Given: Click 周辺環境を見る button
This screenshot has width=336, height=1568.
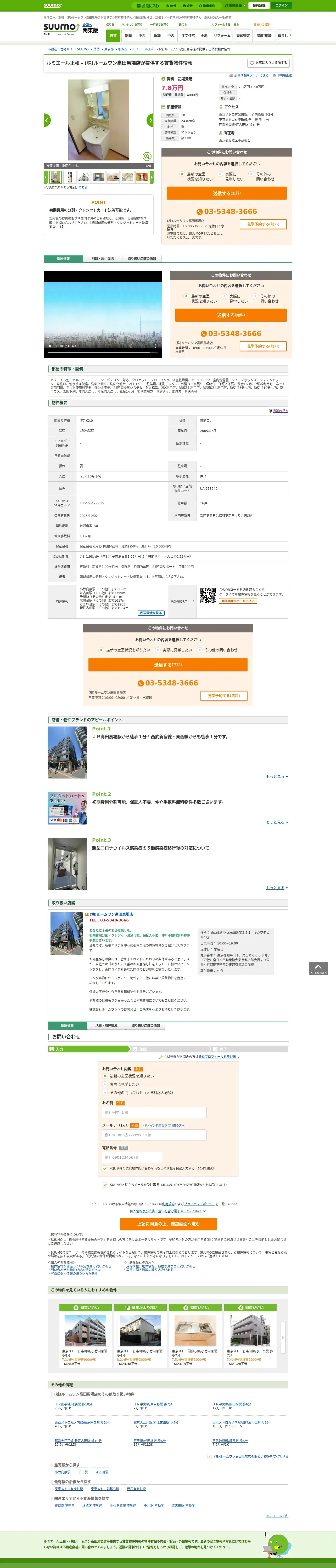Looking at the screenshot, I should click(x=151, y=613).
